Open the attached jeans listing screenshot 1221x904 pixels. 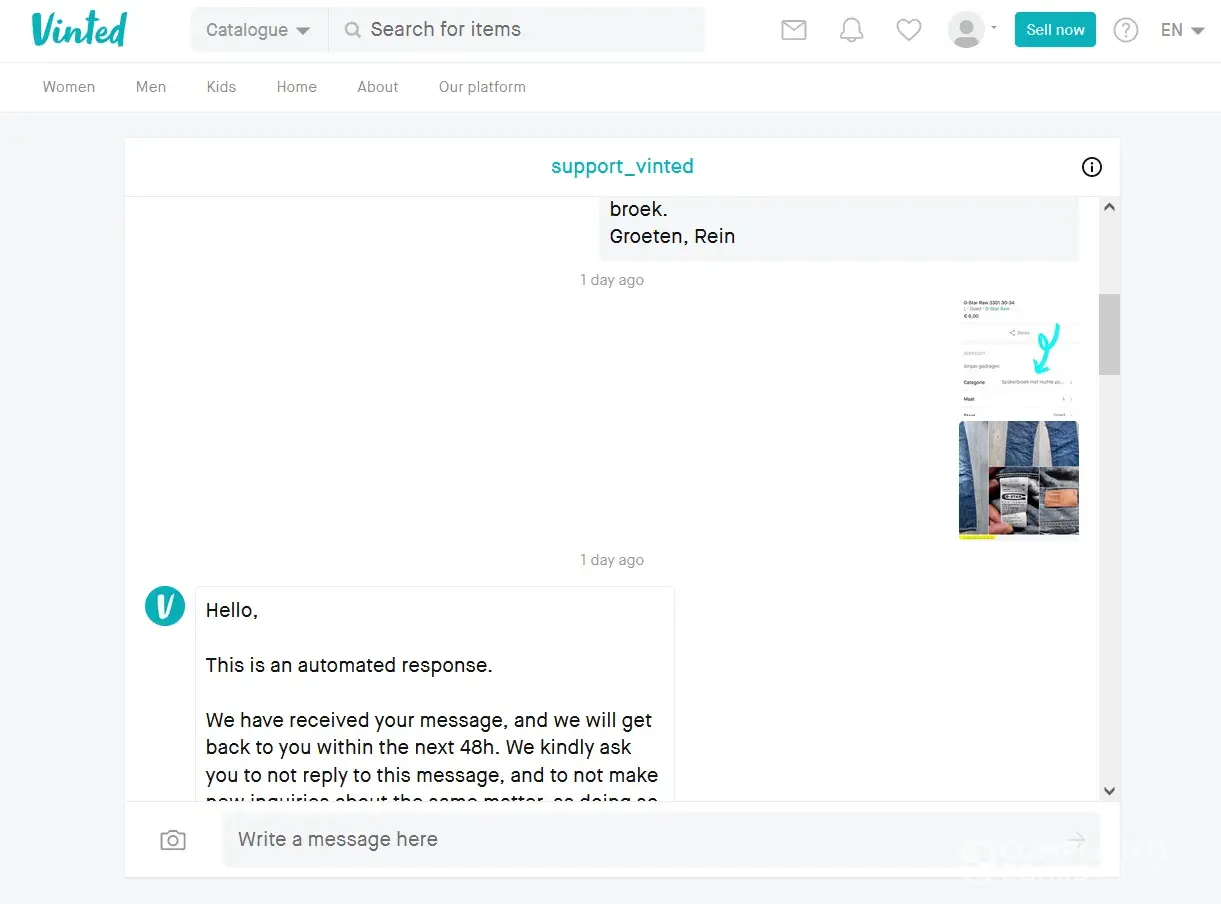(x=1018, y=418)
